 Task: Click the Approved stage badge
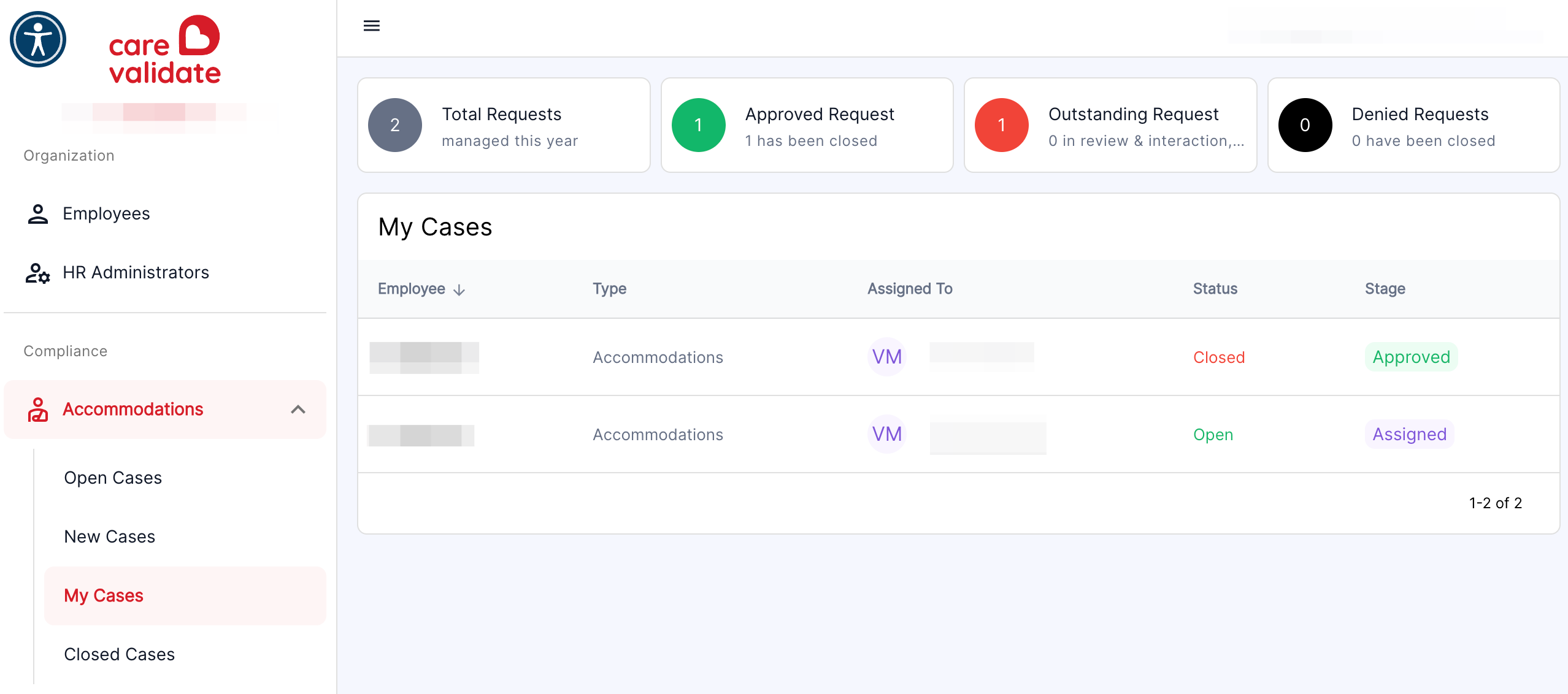click(1412, 357)
